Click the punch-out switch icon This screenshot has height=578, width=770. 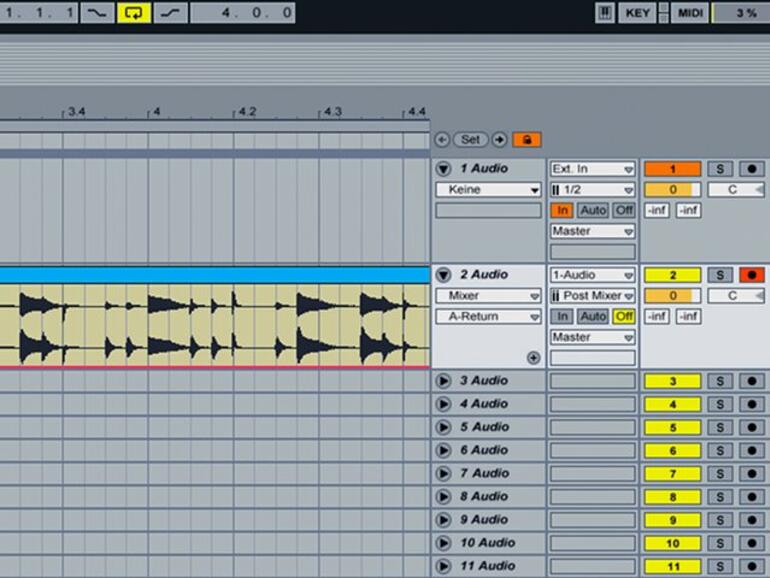(169, 12)
